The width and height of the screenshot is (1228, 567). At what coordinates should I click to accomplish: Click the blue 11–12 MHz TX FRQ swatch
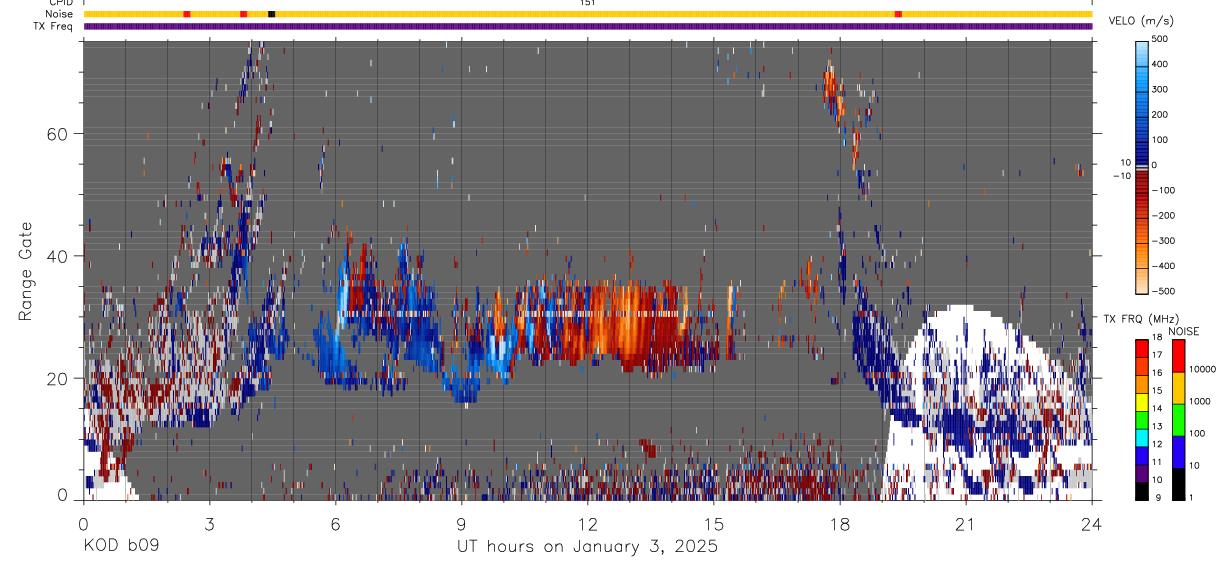[1141, 454]
